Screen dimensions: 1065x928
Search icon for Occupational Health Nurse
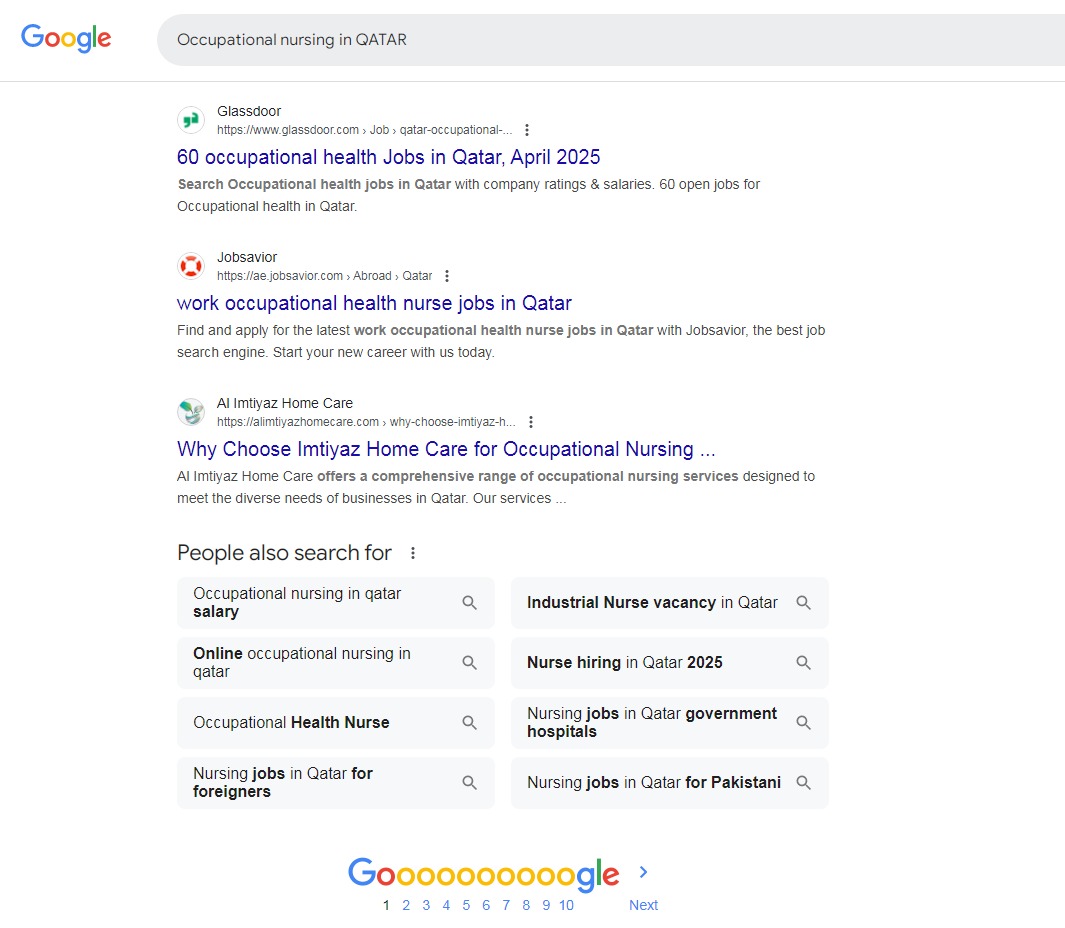pyautogui.click(x=469, y=722)
